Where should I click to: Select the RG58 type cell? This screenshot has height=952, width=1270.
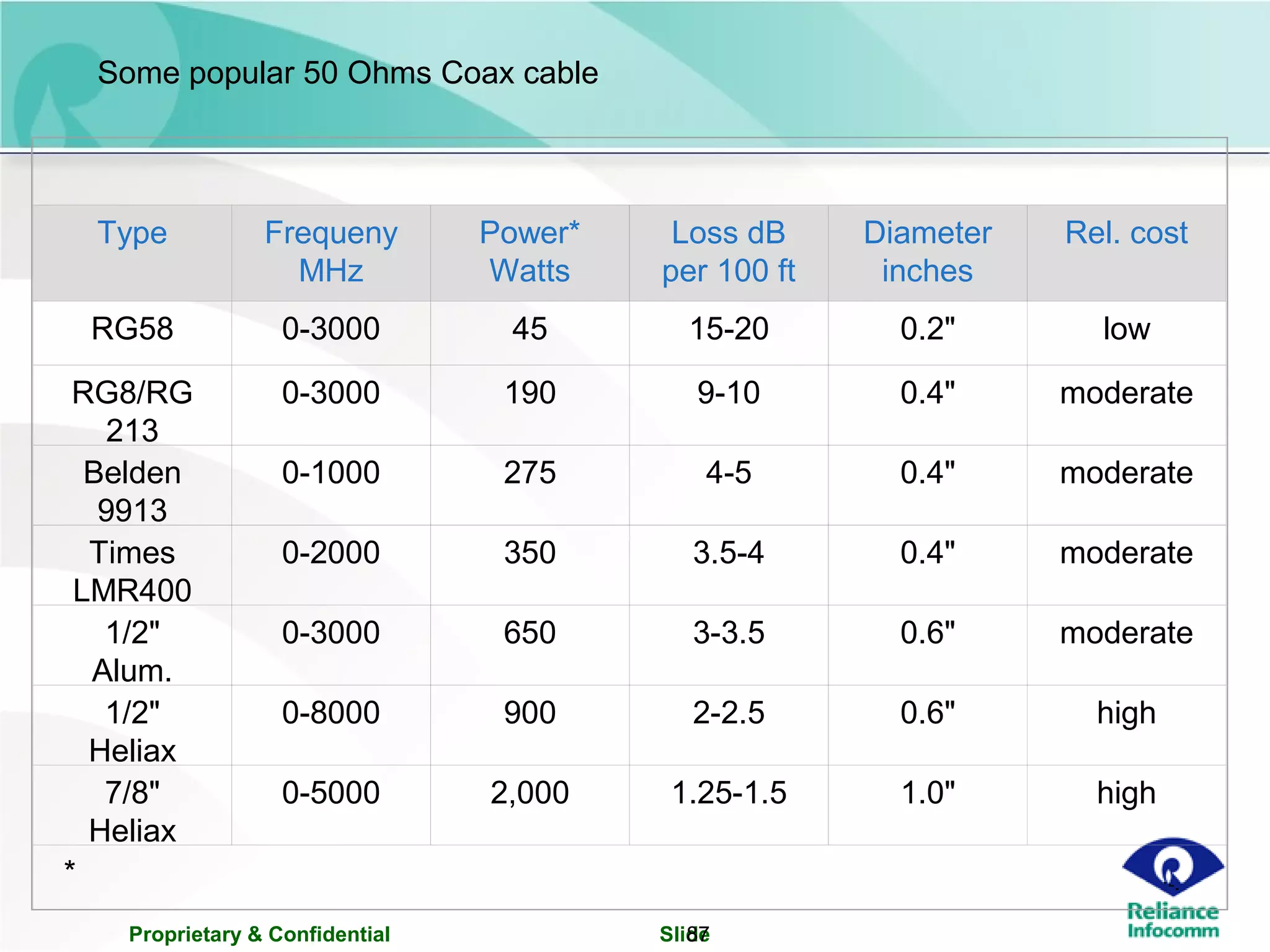pyautogui.click(x=132, y=328)
